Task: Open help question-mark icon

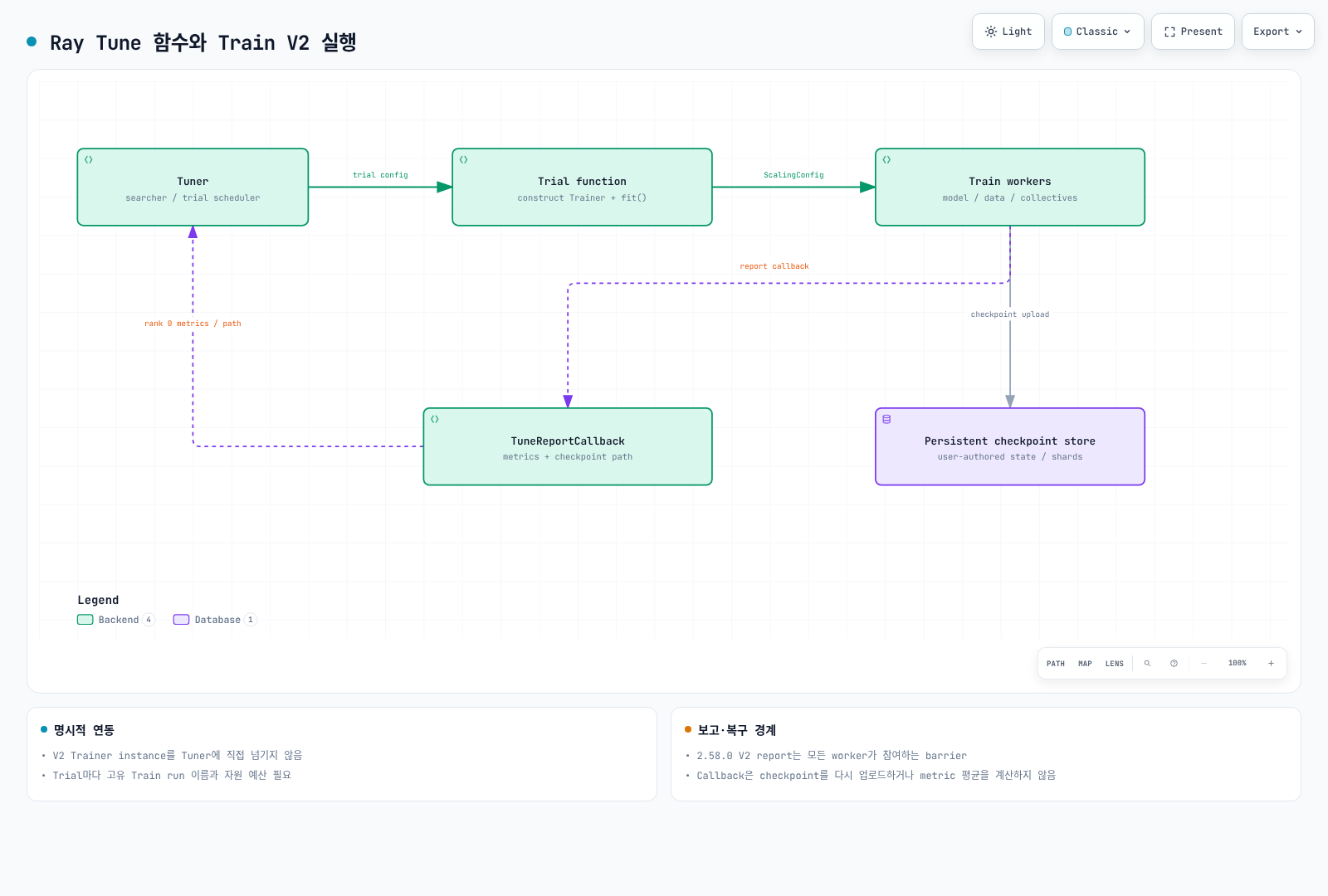Action: click(1174, 664)
